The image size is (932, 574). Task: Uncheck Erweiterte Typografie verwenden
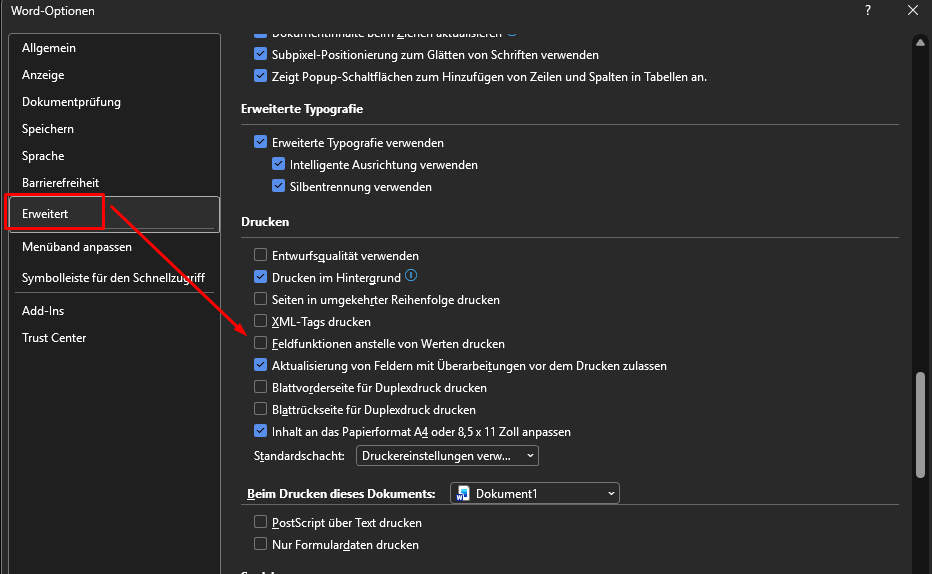click(x=260, y=142)
